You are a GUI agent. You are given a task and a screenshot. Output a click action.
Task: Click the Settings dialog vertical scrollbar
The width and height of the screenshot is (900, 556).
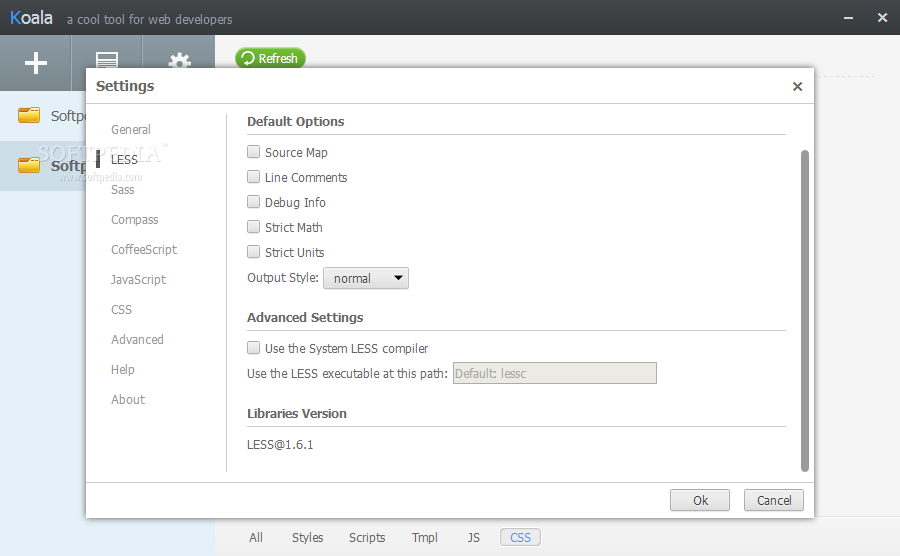click(x=805, y=310)
